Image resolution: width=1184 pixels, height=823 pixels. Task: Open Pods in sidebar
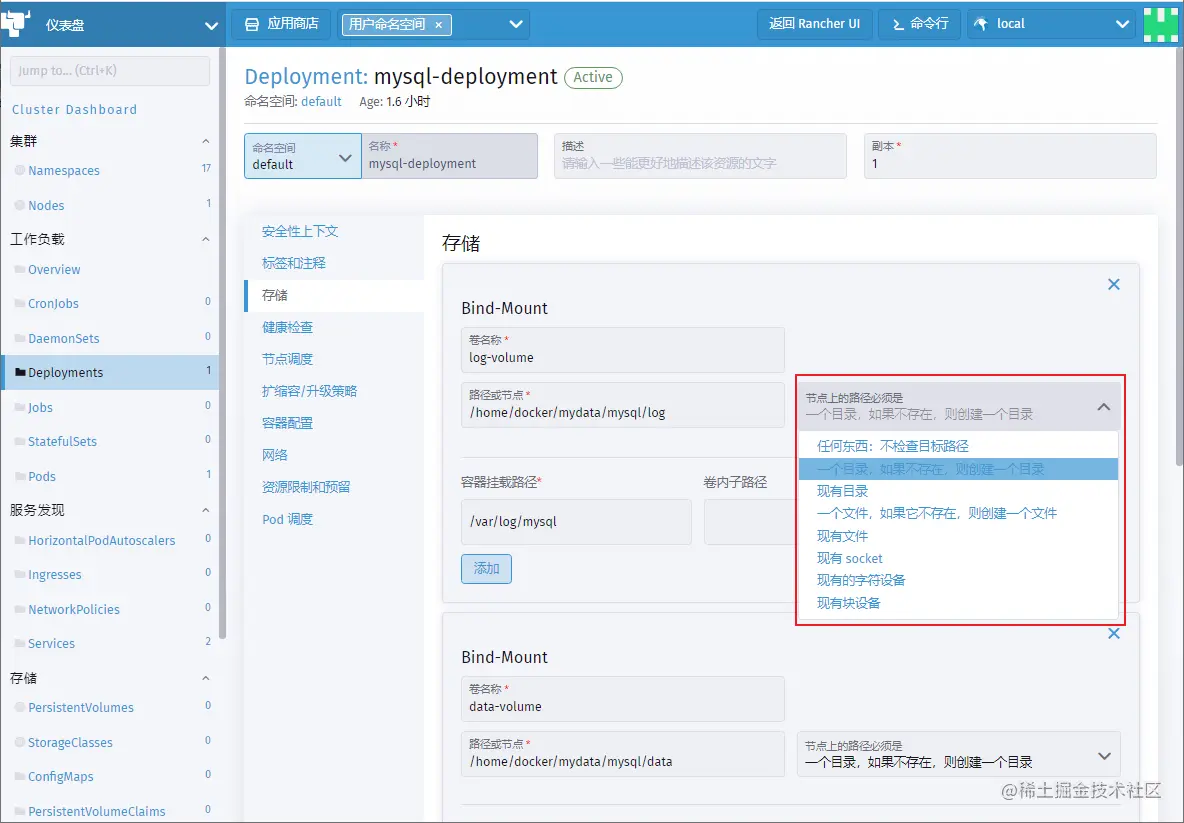click(42, 476)
